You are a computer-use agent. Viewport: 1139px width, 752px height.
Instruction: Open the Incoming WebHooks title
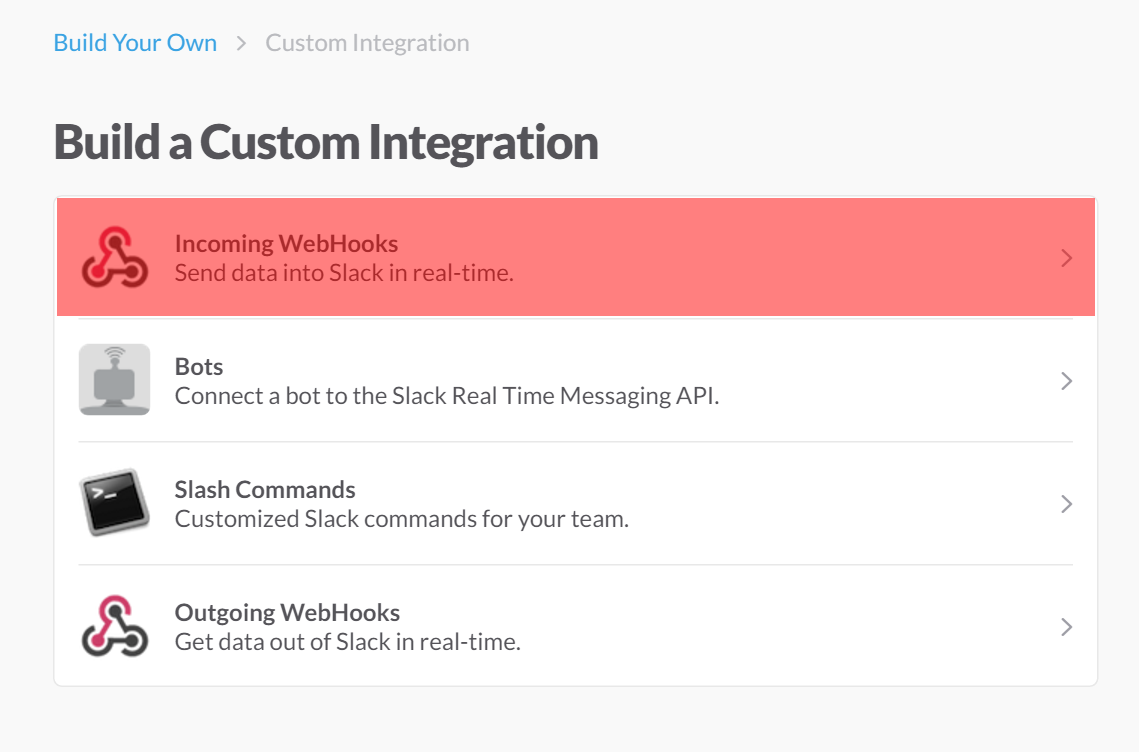[286, 243]
